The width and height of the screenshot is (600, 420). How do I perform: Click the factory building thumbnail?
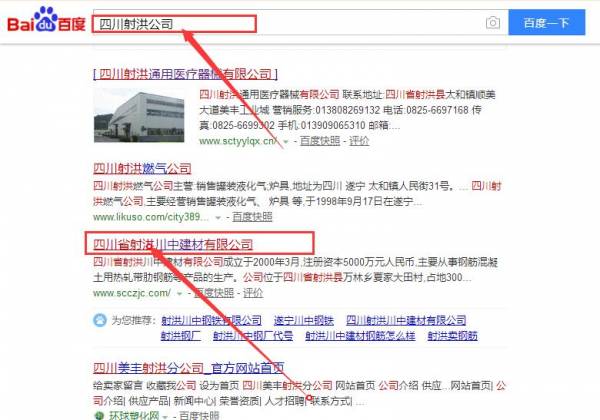click(139, 115)
